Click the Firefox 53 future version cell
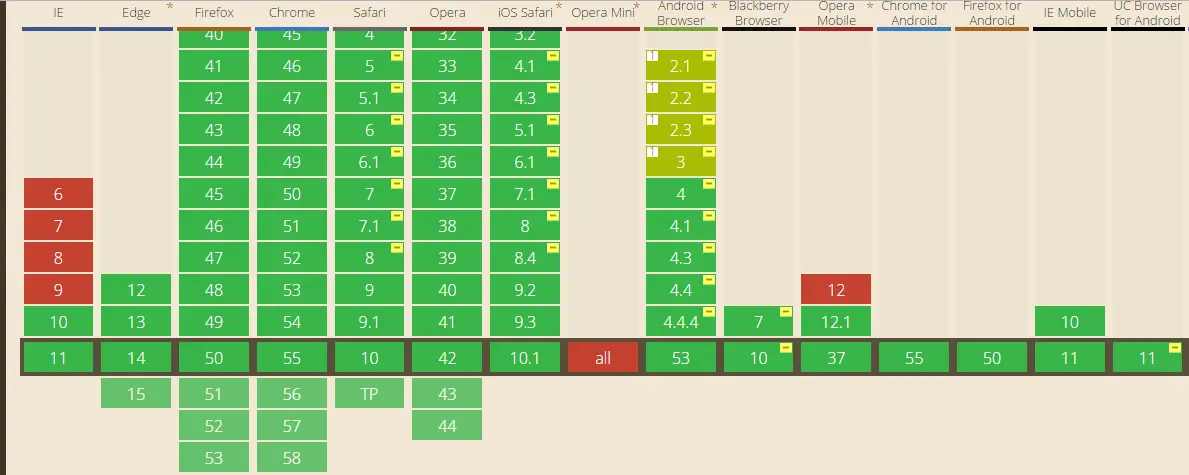This screenshot has width=1189, height=475. pyautogui.click(x=214, y=458)
